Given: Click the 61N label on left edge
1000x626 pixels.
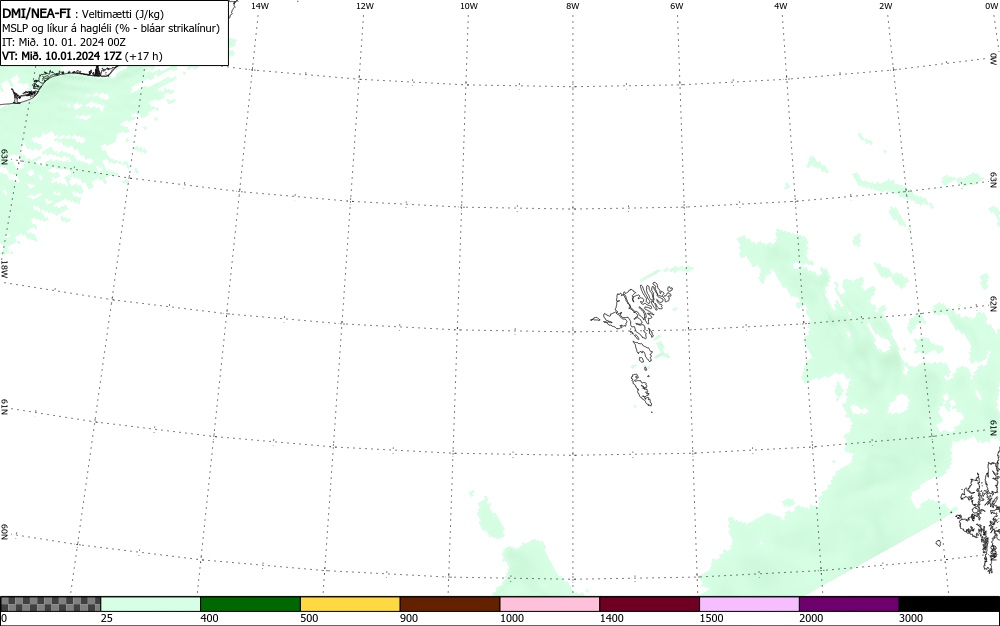Looking at the screenshot, I should [4, 407].
